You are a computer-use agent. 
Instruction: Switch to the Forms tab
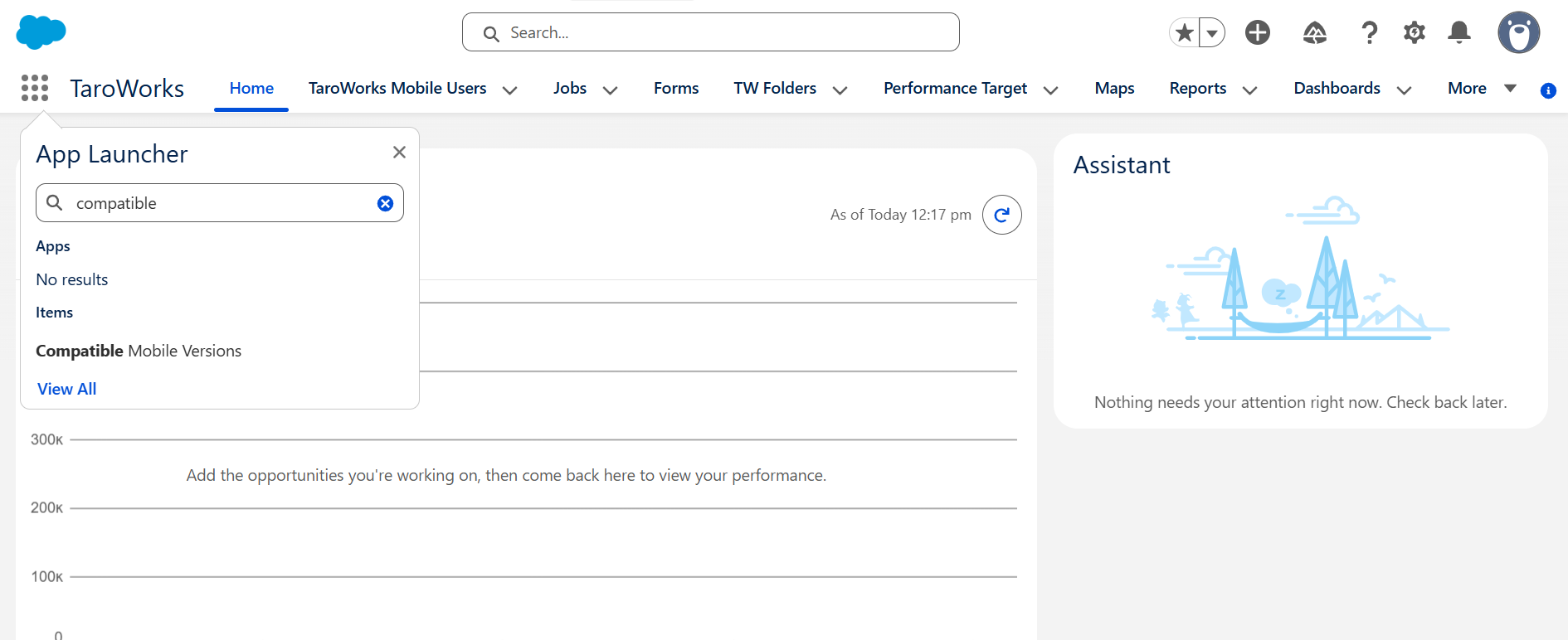point(676,88)
